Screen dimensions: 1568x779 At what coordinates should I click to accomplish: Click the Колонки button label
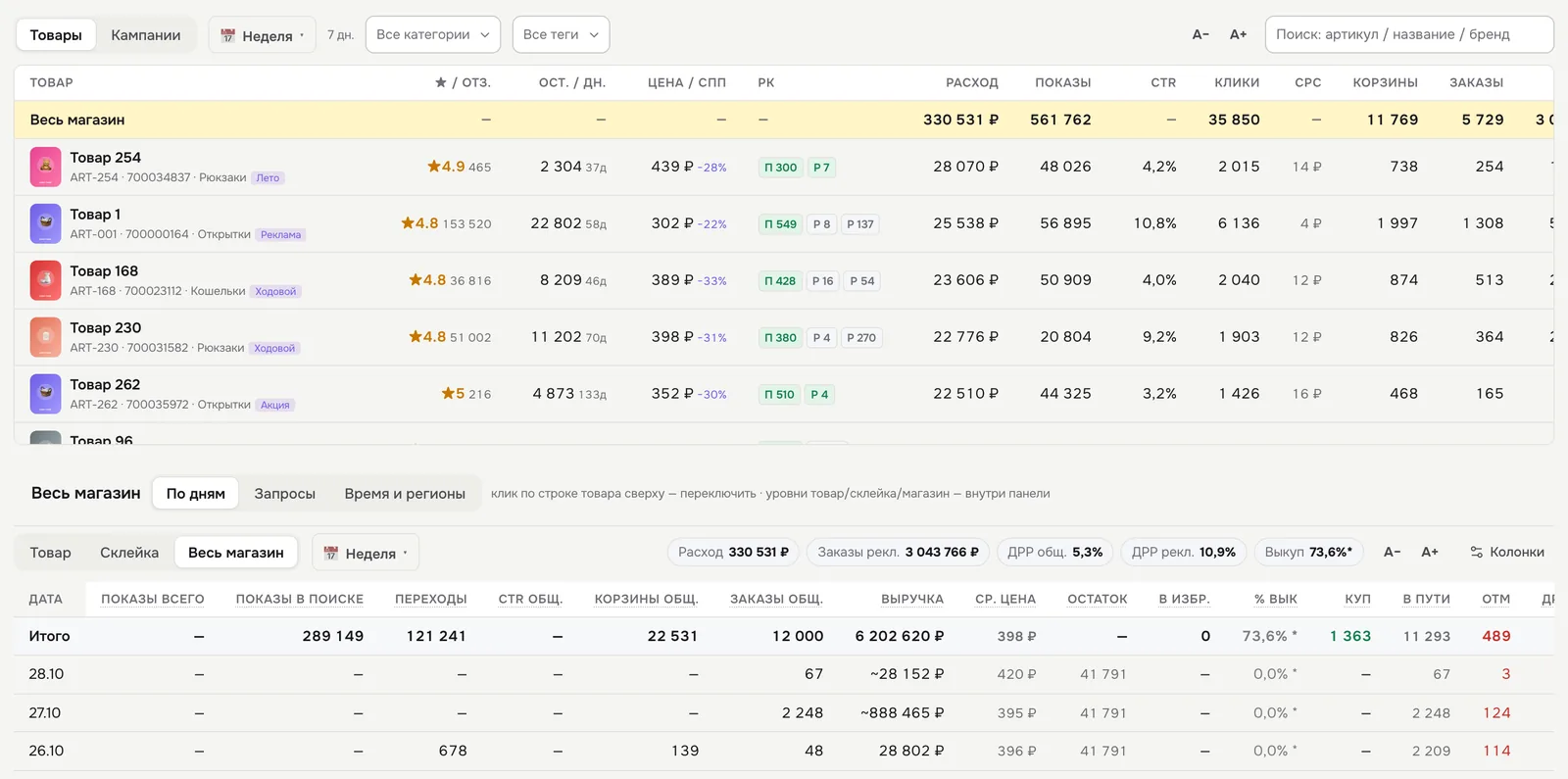tap(1516, 553)
